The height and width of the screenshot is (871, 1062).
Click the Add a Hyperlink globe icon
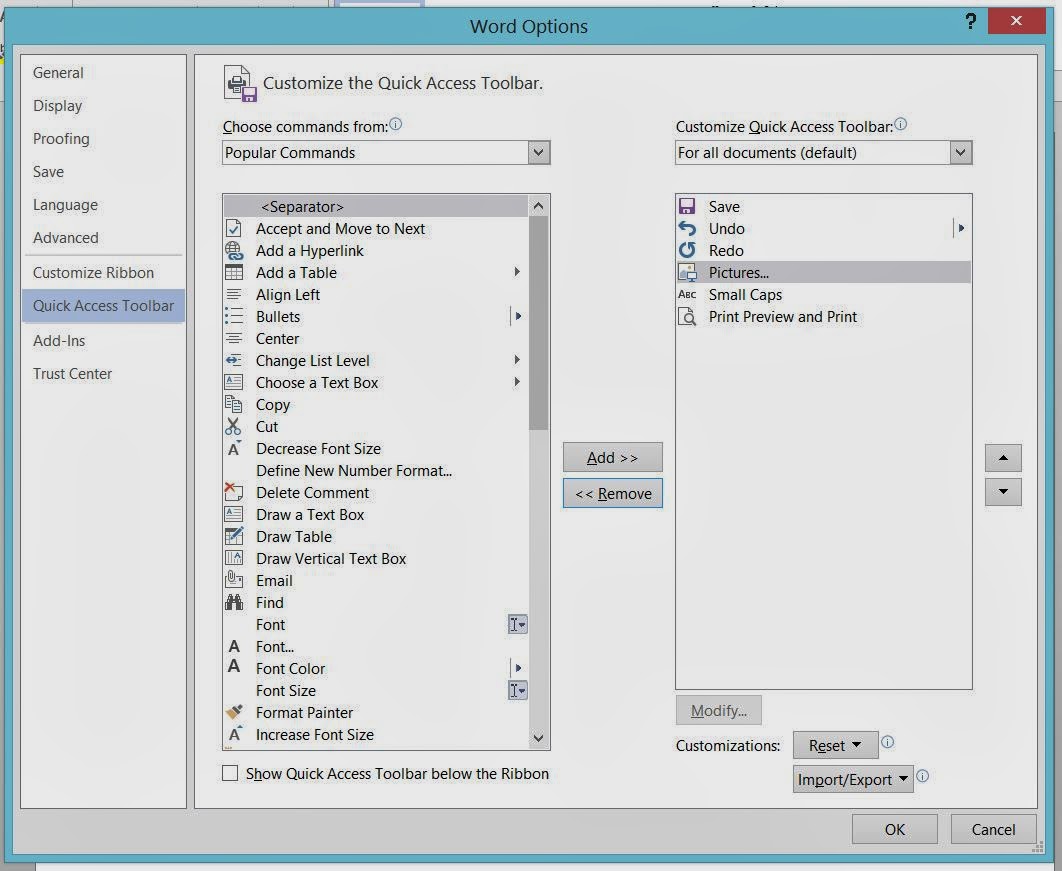[x=234, y=251]
